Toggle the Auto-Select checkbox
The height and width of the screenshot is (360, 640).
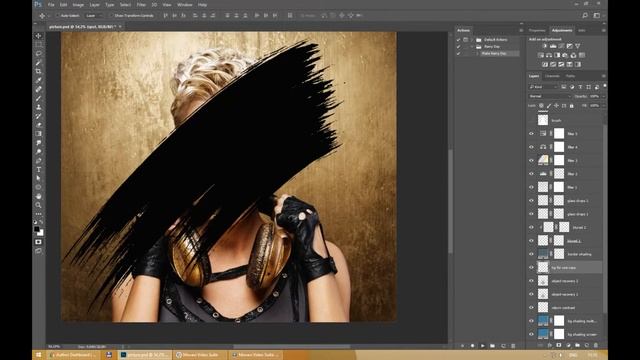click(58, 16)
